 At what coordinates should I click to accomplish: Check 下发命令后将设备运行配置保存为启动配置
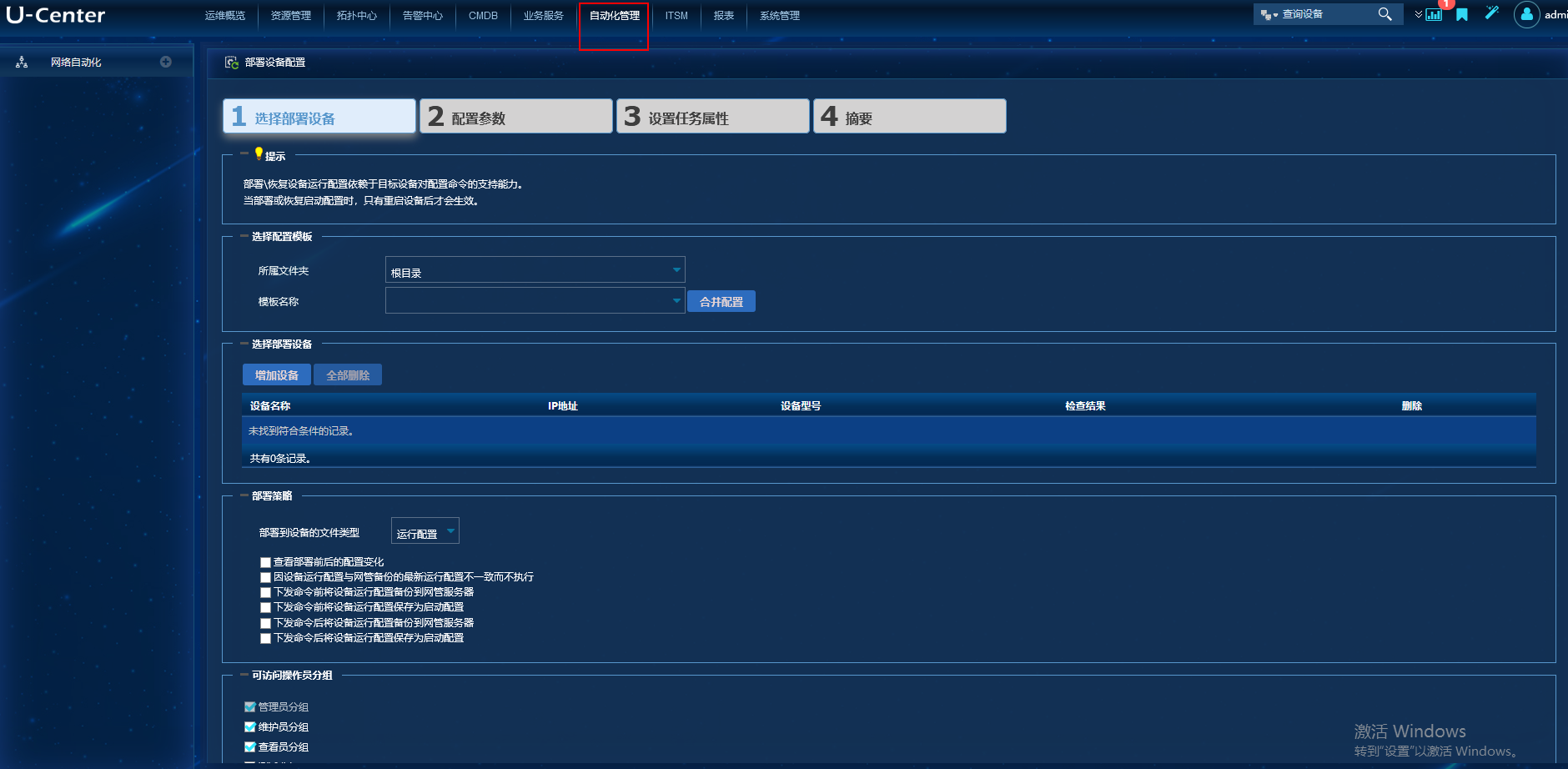pos(265,639)
